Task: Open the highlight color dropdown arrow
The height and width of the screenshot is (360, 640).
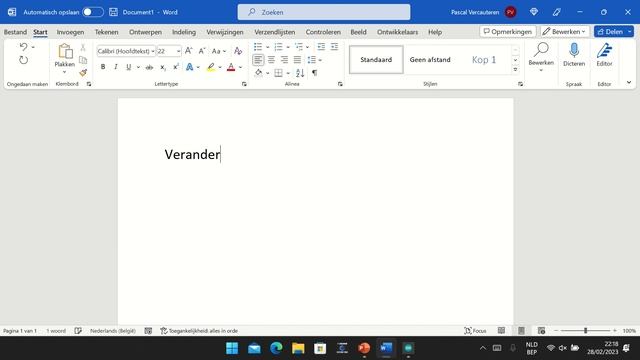Action: click(x=220, y=67)
